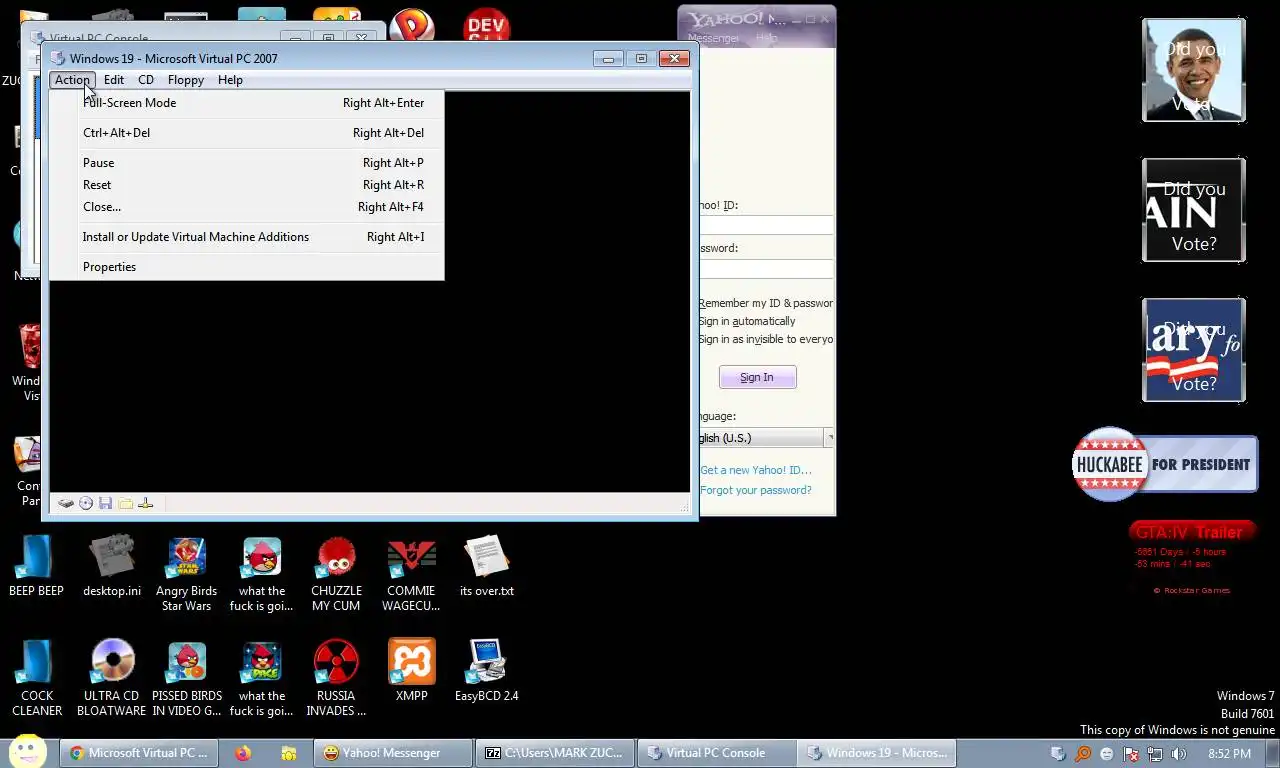Select the EasyBCD 2.4 desktop icon
Screen dimensions: 1280x768
click(x=487, y=670)
